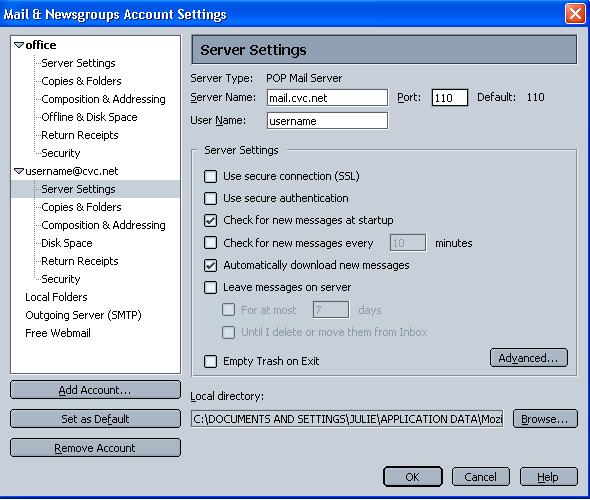The image size is (590, 500).
Task: Open Copies & Folders under office
Action: tap(81, 81)
